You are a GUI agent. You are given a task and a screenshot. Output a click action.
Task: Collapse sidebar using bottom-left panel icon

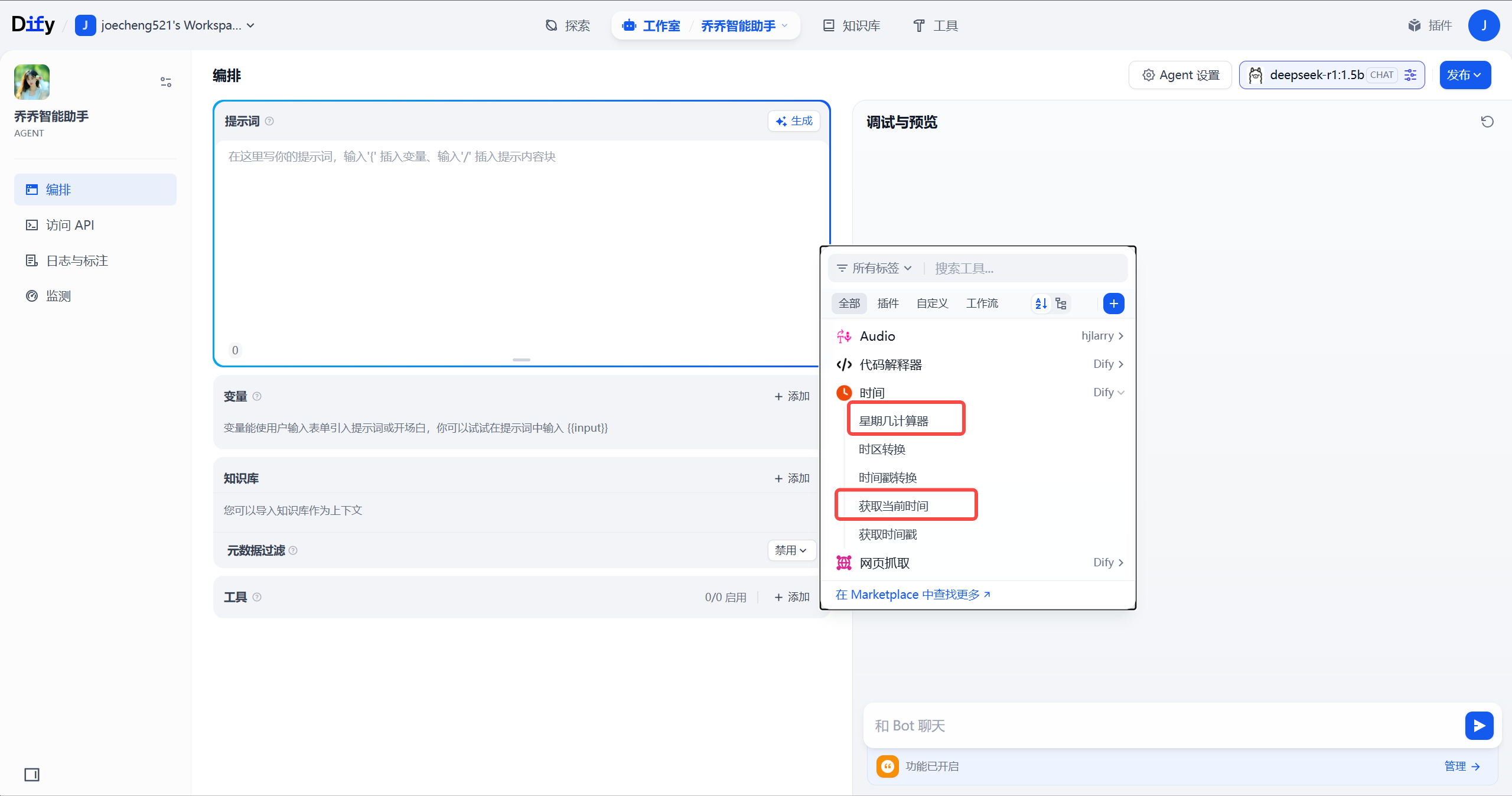32,774
